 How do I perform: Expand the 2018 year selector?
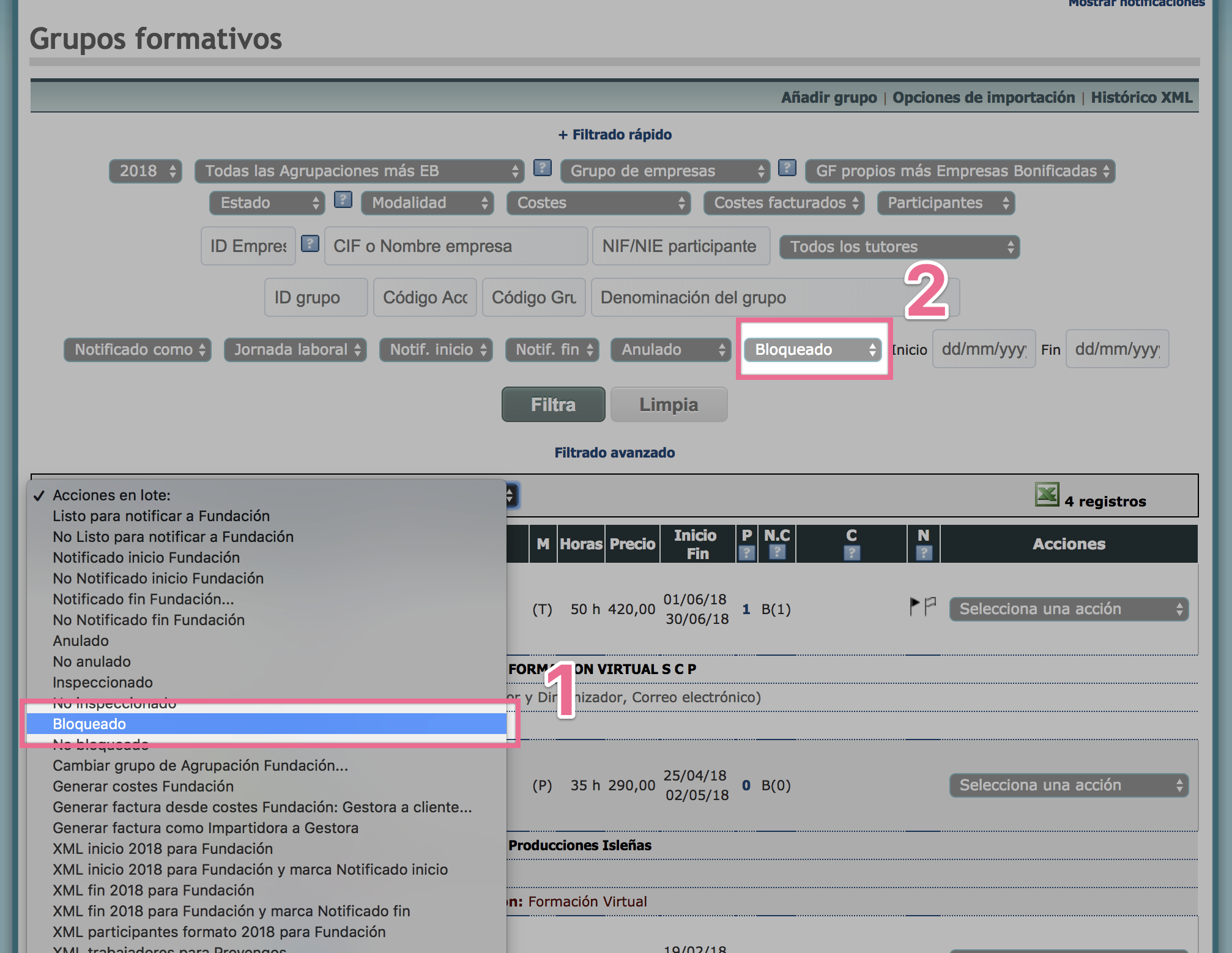146,171
